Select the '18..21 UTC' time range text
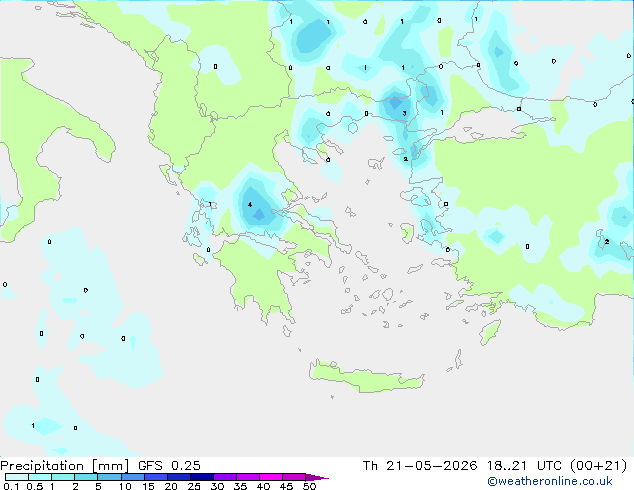The height and width of the screenshot is (490, 634). [x=524, y=466]
